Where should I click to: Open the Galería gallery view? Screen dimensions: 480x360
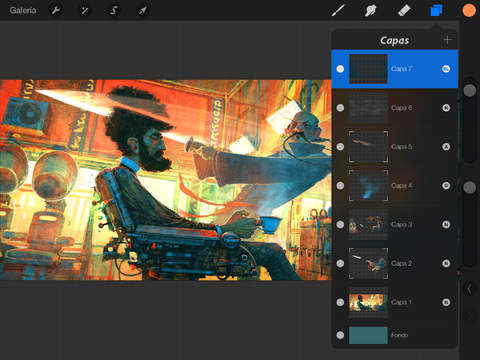pyautogui.click(x=23, y=11)
